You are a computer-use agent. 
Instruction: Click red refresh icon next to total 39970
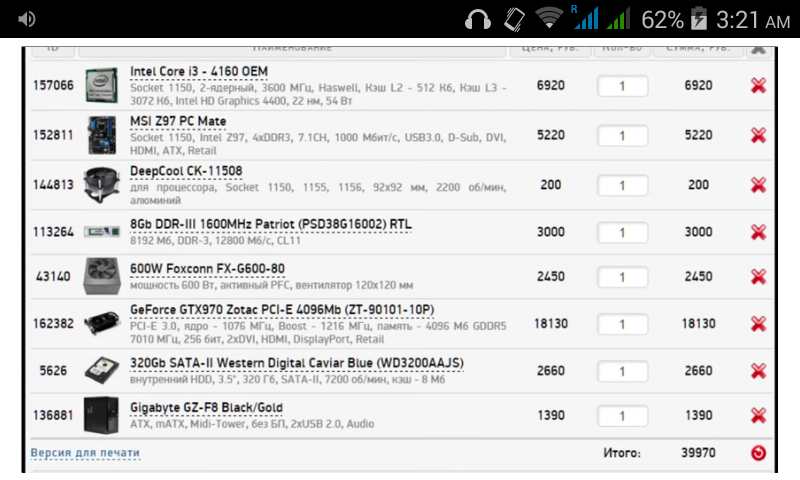tap(758, 453)
